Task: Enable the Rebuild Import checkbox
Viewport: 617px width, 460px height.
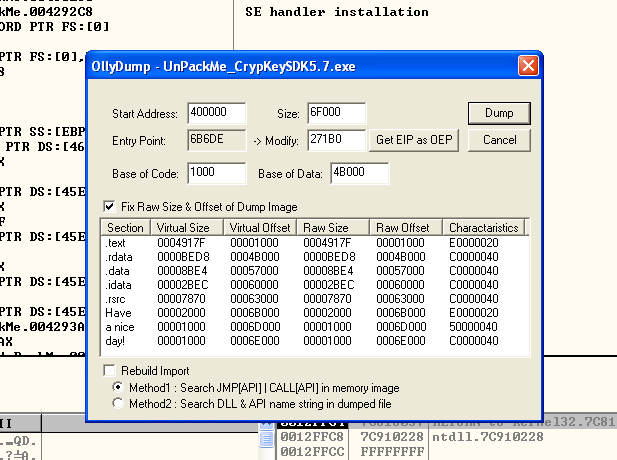Action: click(109, 371)
